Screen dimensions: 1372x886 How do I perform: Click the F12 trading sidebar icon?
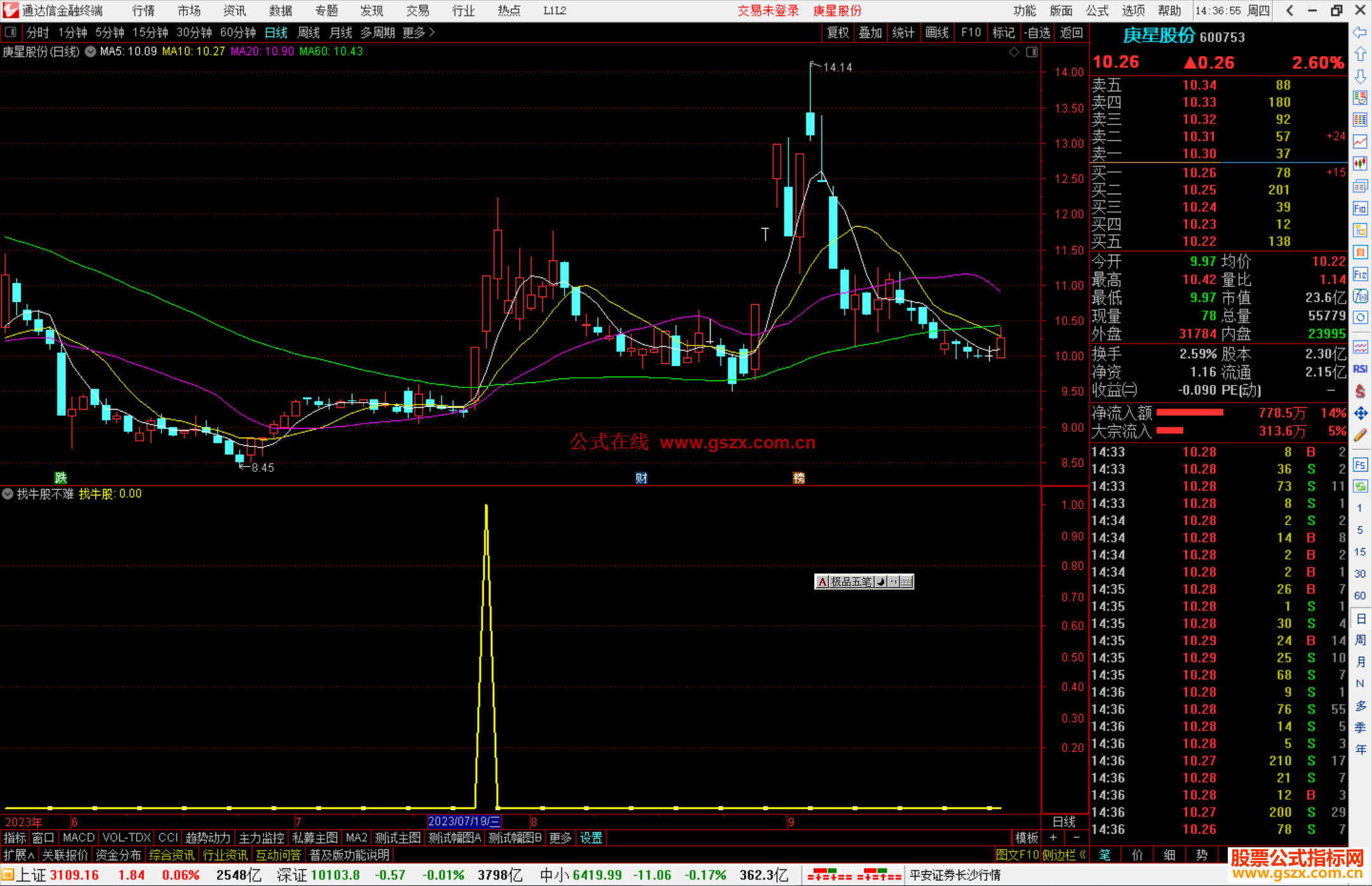coord(1360,274)
